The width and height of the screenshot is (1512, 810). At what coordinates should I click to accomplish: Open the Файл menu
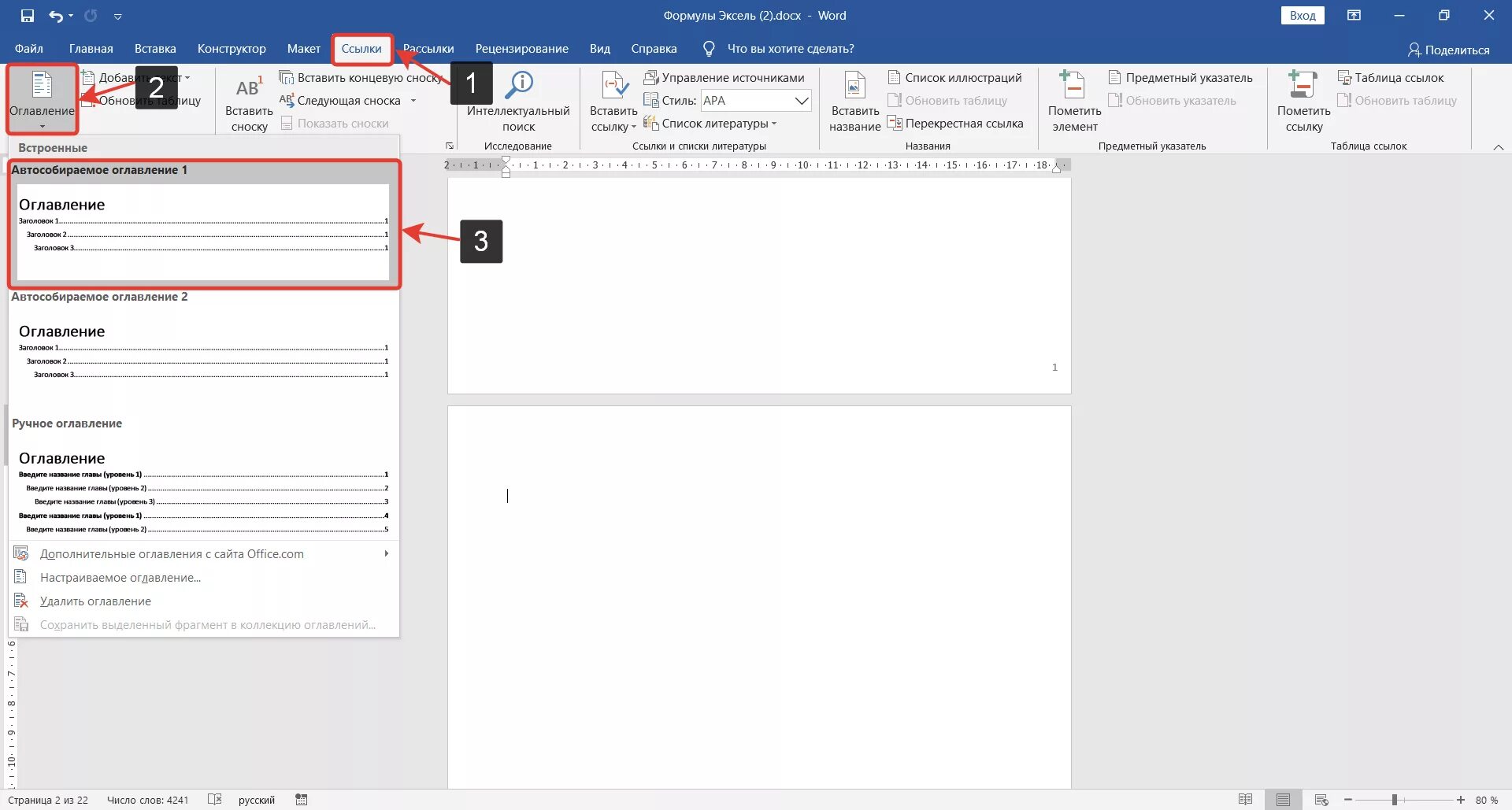[29, 49]
